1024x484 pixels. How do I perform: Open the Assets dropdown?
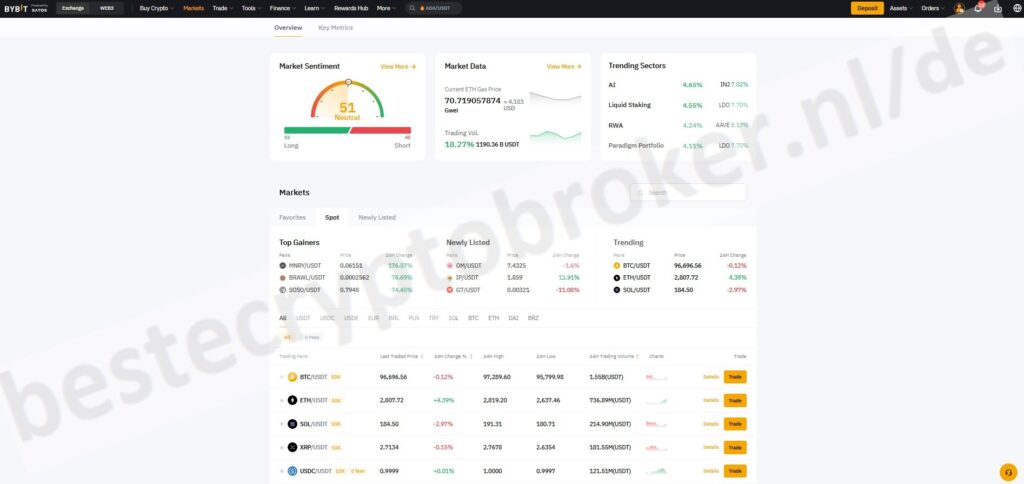[x=900, y=8]
